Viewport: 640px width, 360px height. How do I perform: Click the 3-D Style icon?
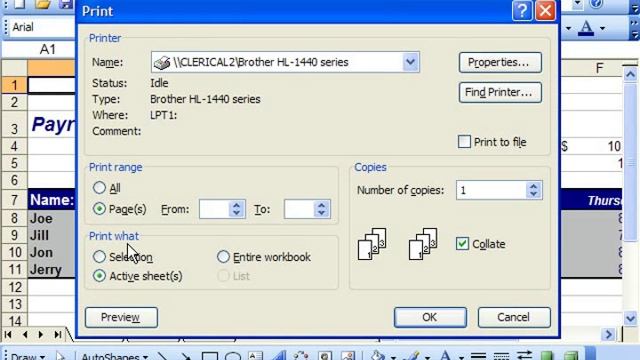[571, 356]
